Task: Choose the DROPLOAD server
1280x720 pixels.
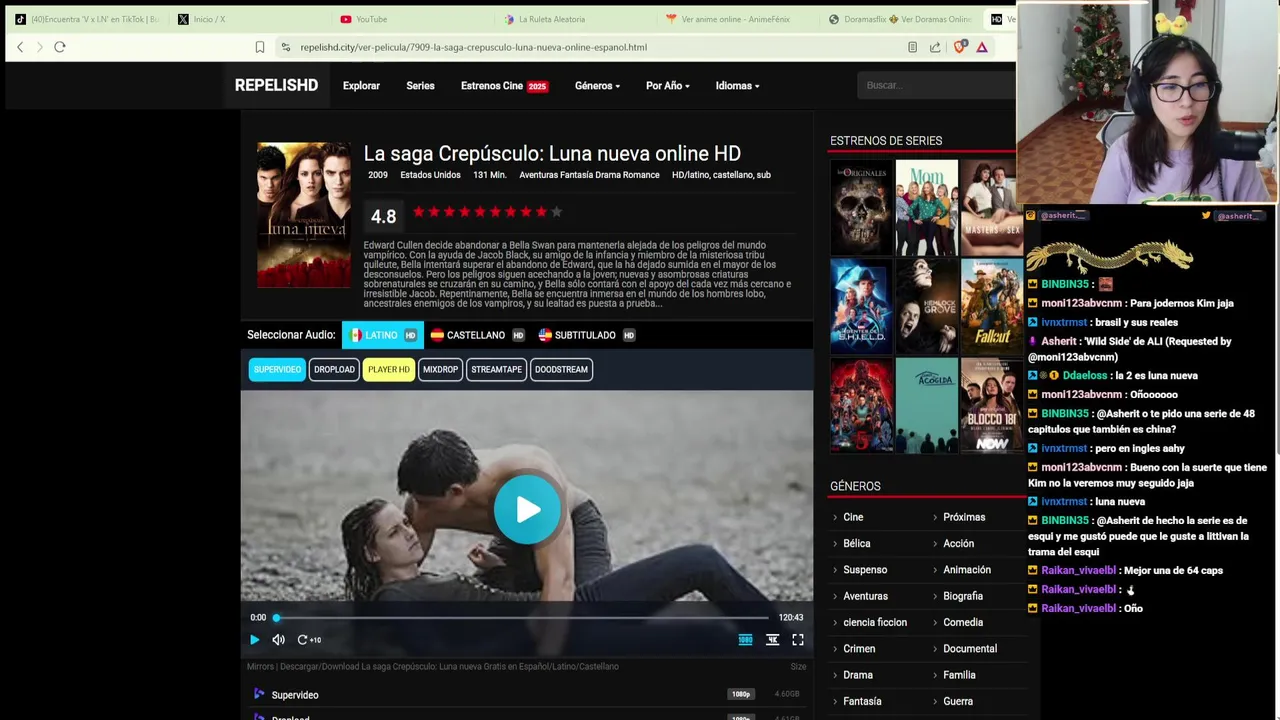Action: click(x=334, y=369)
